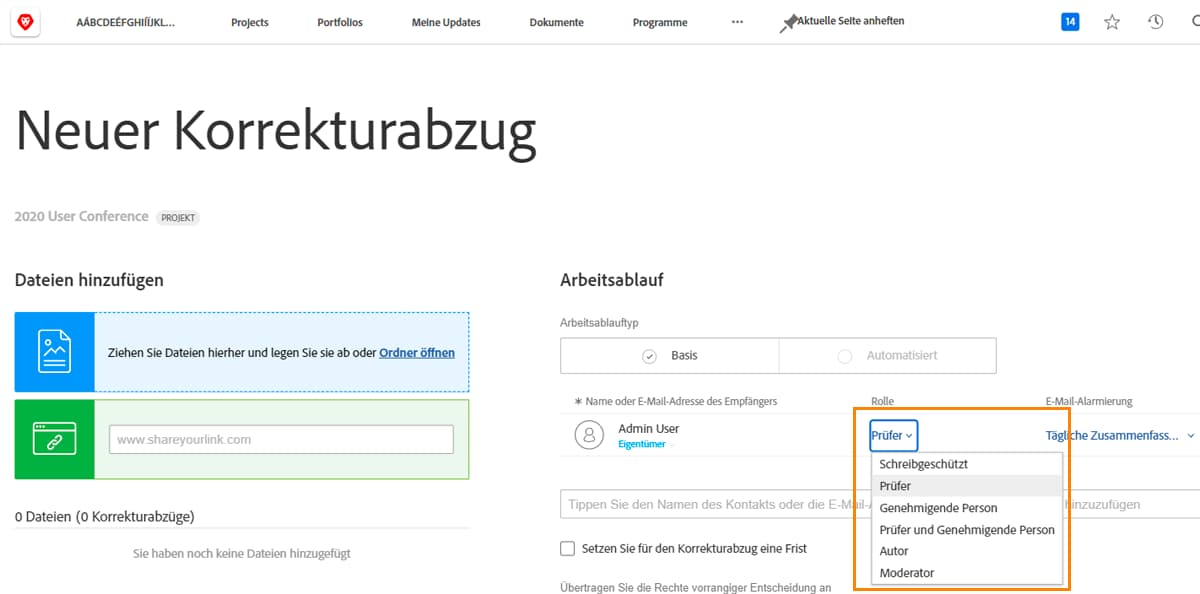Viewport: 1200px width, 594px height.
Task: Pin the current page using the pin icon
Action: (792, 19)
